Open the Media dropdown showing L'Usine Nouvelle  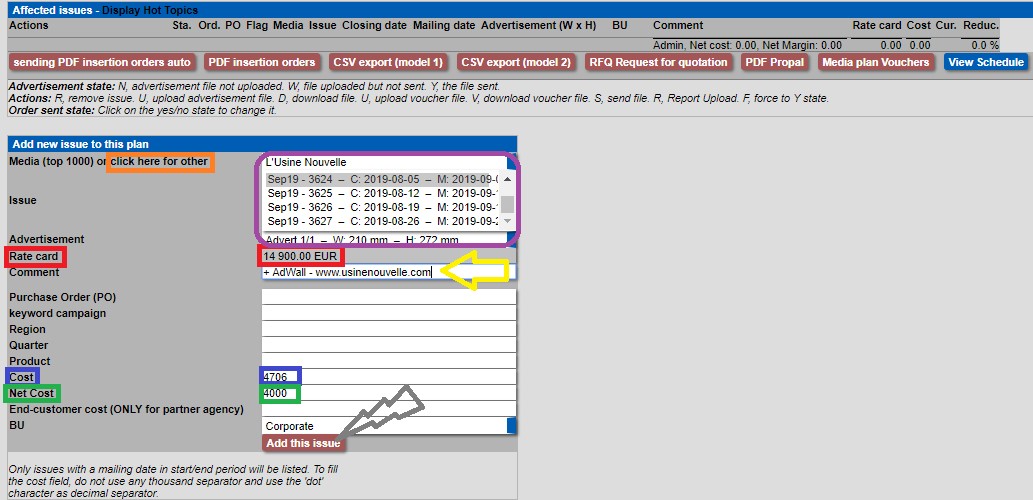click(x=385, y=162)
